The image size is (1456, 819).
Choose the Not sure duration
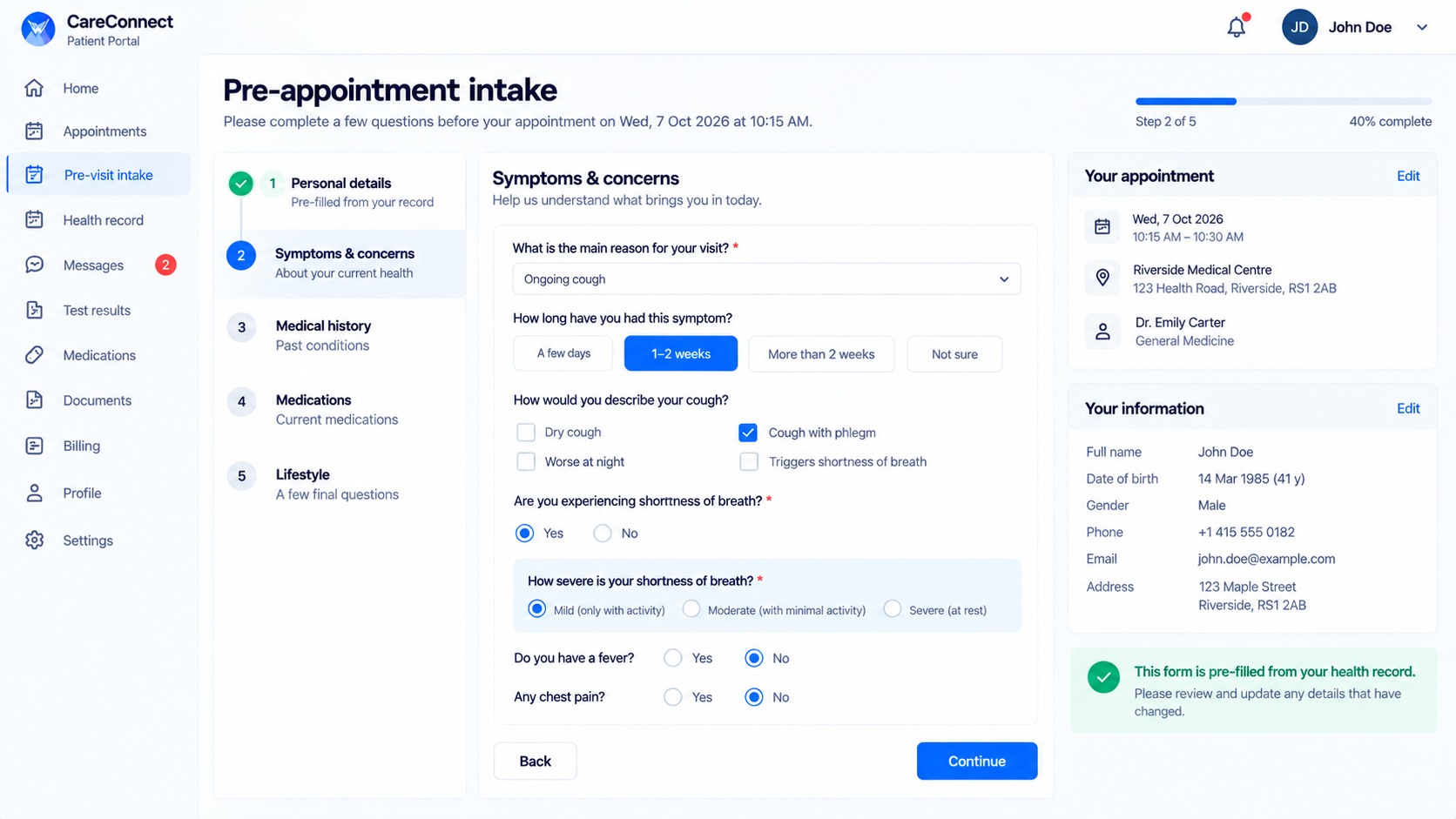coord(954,353)
